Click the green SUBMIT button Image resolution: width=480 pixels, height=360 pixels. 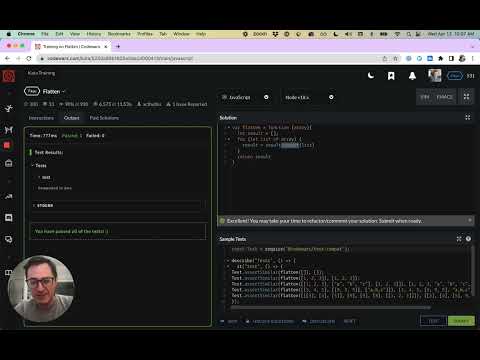tap(461, 321)
